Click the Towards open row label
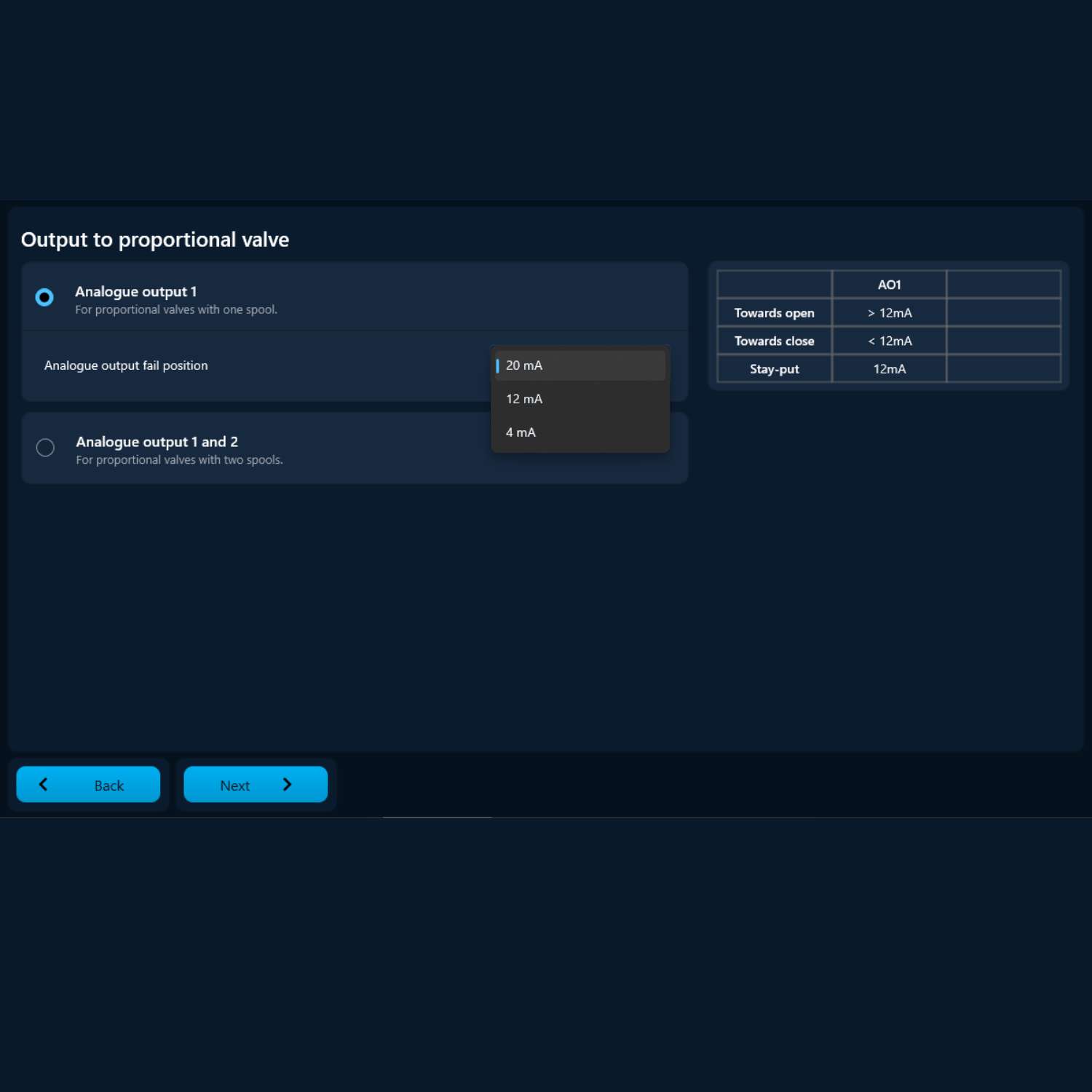This screenshot has width=1092, height=1092. click(774, 313)
